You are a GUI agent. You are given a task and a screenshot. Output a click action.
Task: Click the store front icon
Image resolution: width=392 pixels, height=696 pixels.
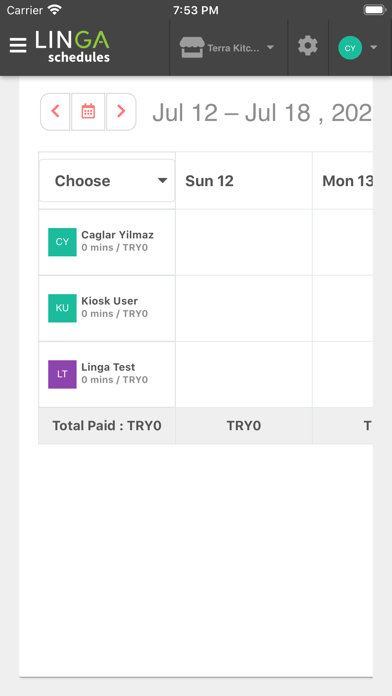click(192, 47)
